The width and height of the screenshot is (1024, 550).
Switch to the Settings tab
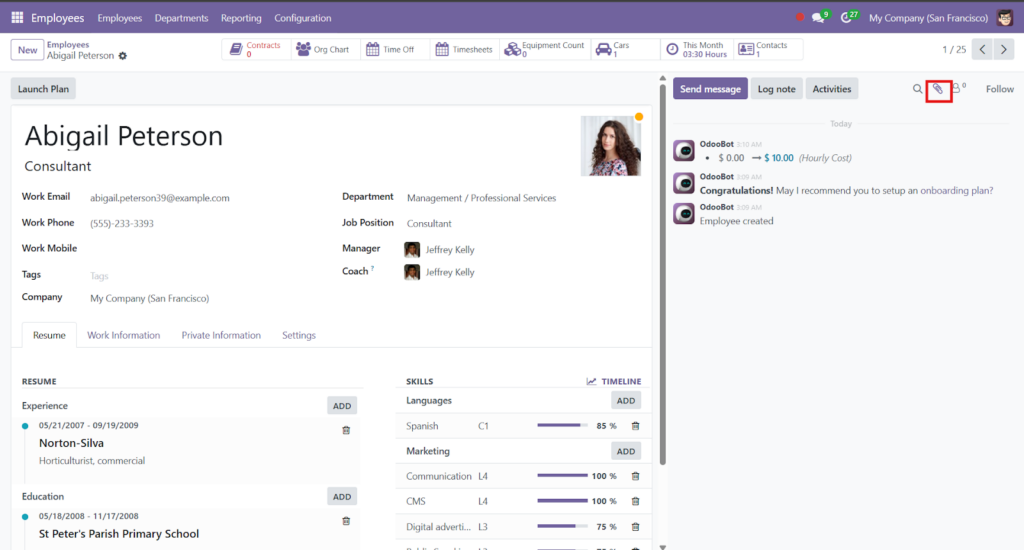298,335
